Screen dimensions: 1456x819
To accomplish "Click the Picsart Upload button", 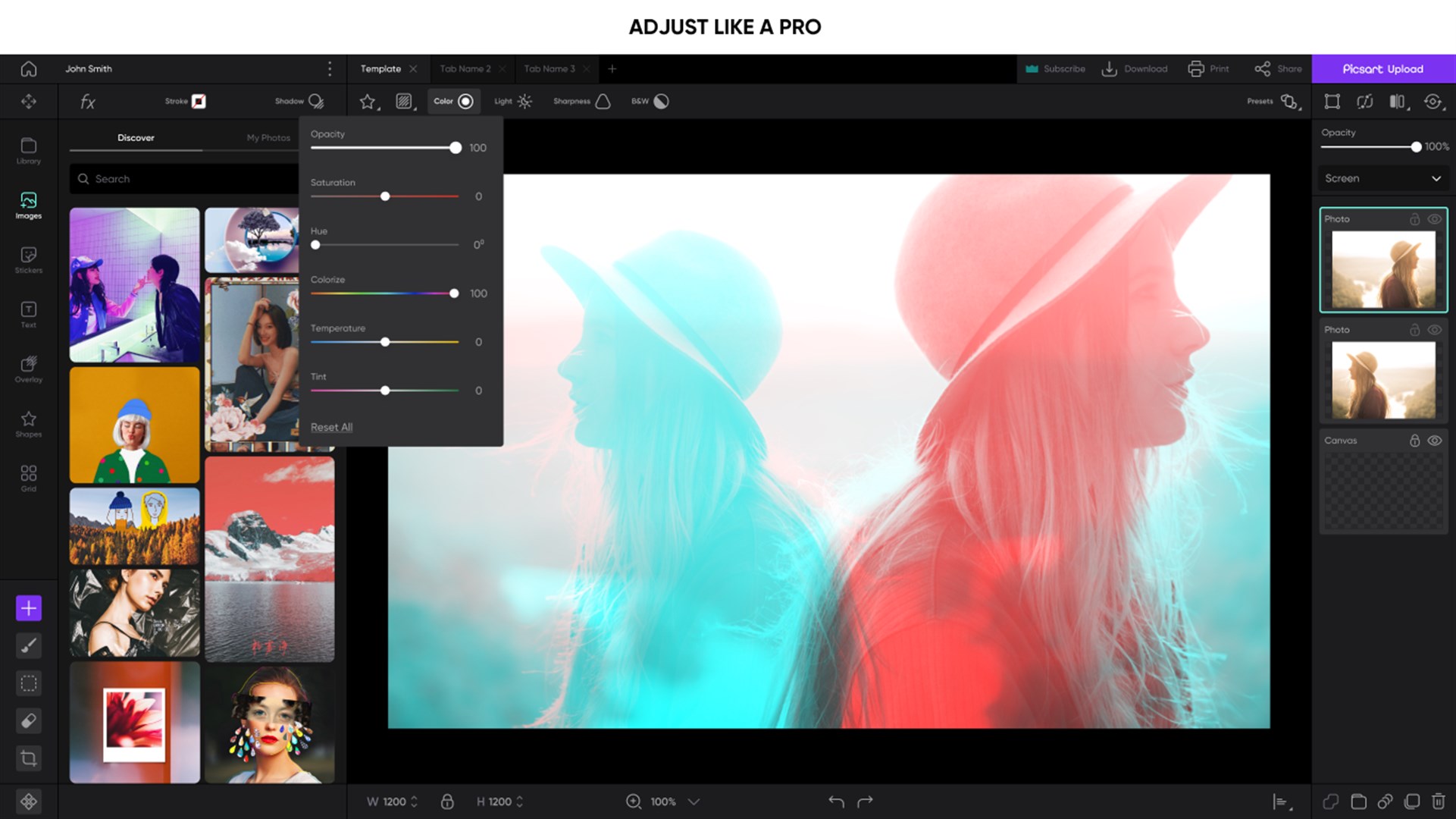I will [x=1385, y=68].
